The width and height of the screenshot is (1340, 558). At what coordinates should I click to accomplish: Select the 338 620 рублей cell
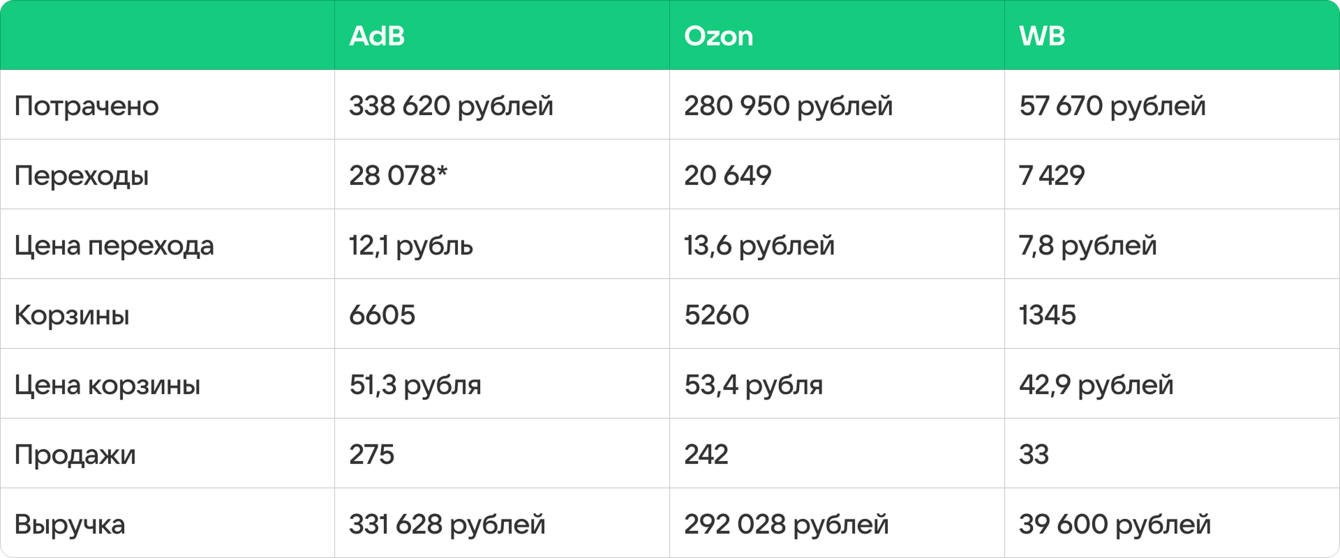[451, 106]
